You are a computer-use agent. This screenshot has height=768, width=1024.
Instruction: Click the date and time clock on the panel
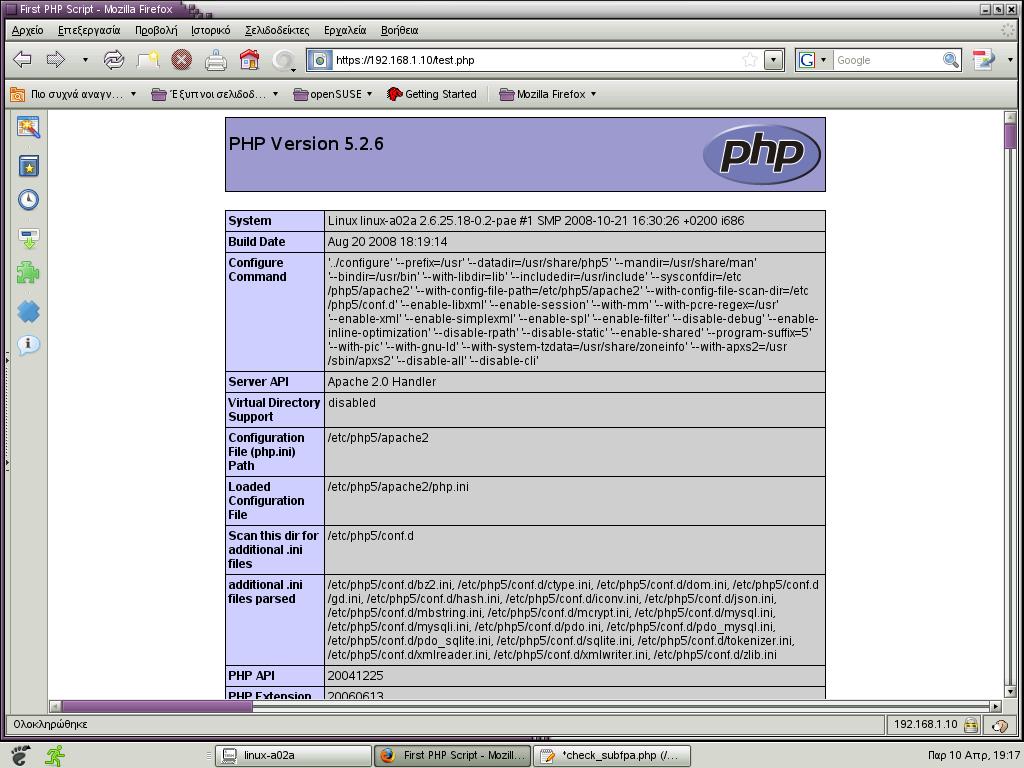coord(973,755)
